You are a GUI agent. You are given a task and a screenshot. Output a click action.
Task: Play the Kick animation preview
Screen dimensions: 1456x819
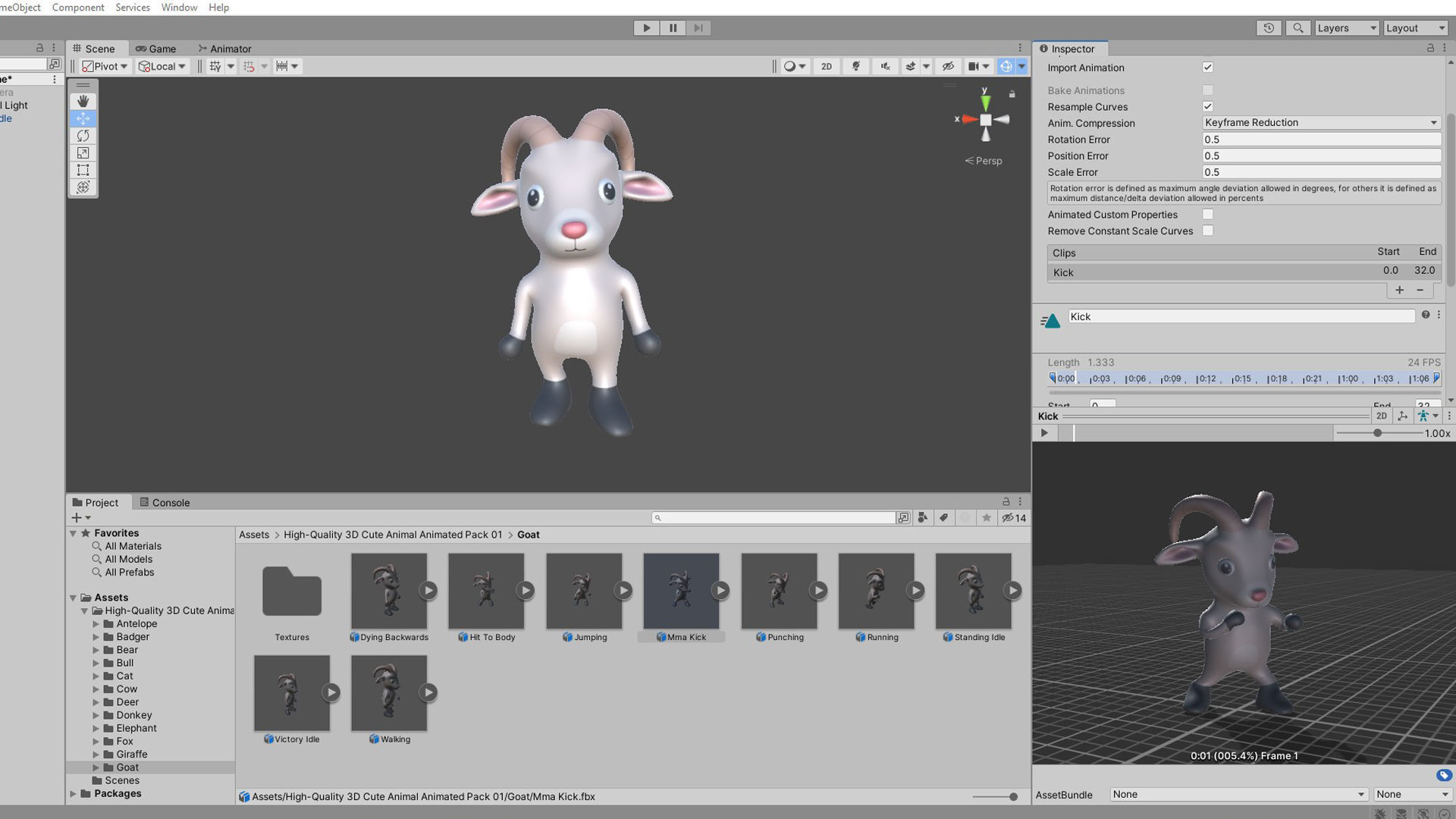tap(1044, 433)
